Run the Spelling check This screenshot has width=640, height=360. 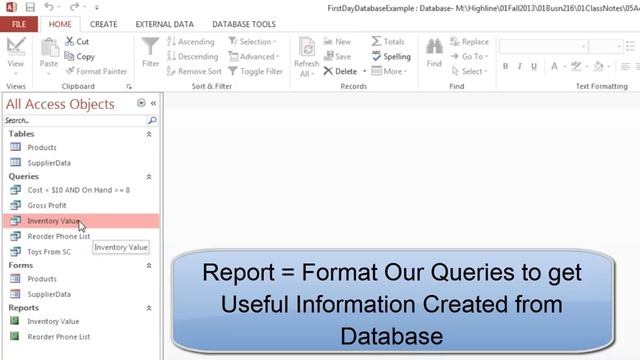coord(391,56)
